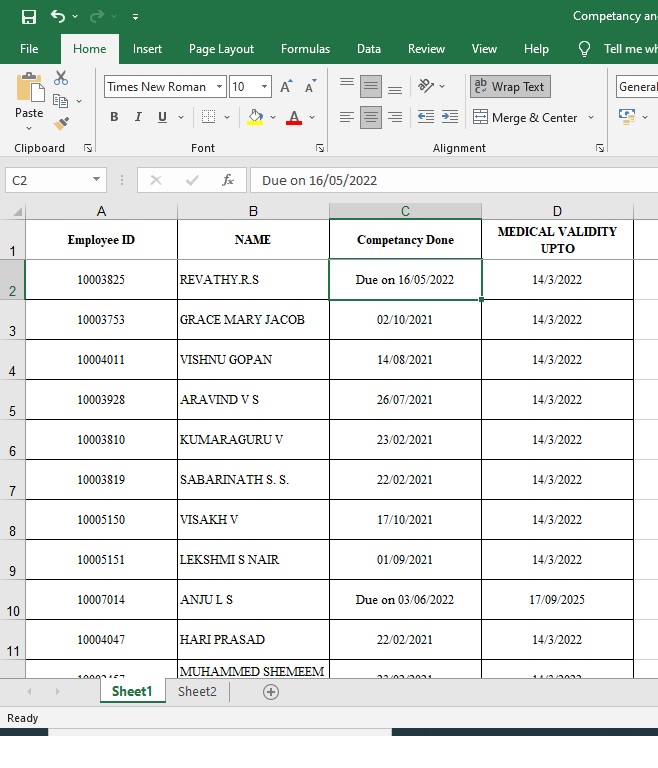This screenshot has width=658, height=768.
Task: Decrease font size with the smaller A
Action: [x=311, y=86]
